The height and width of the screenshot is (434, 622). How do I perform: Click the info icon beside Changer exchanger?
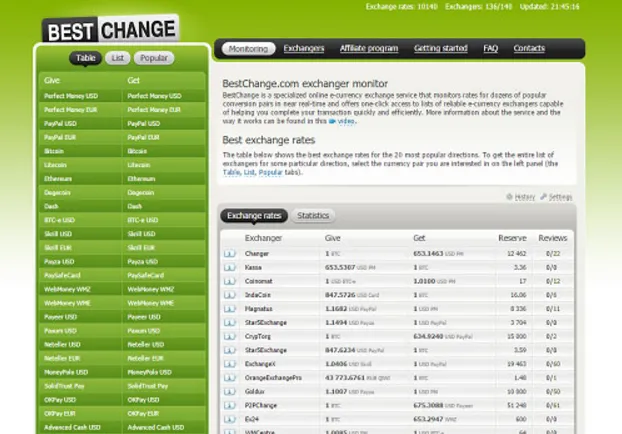230,253
